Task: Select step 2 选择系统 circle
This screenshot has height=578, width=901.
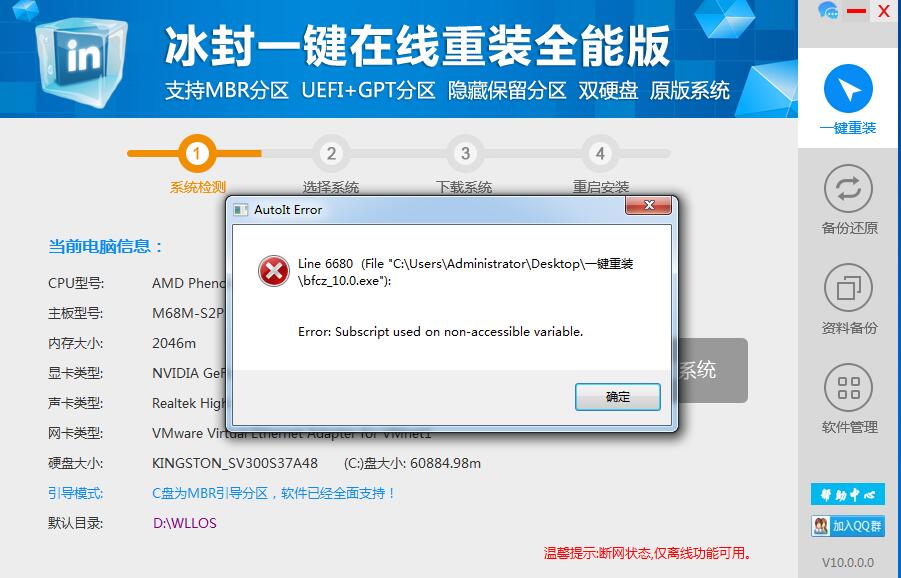Action: coord(331,153)
